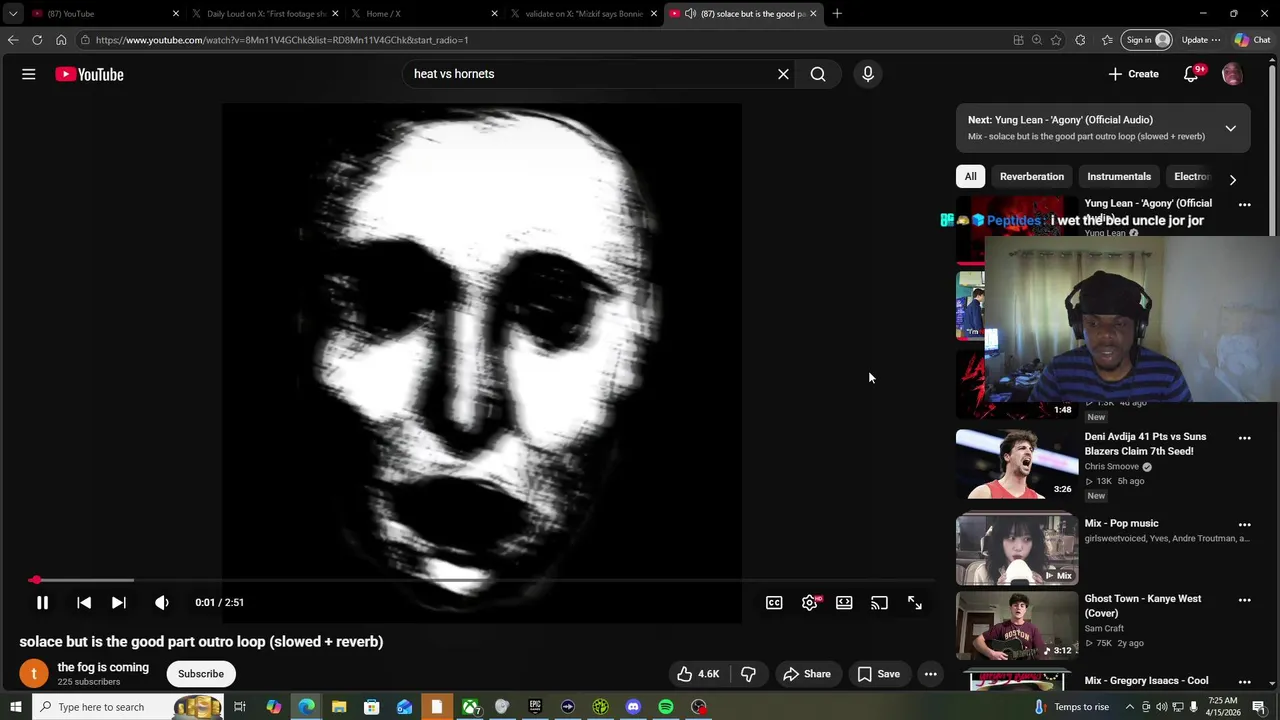Open File Explorer from the taskbar
The width and height of the screenshot is (1280, 720).
point(339,707)
